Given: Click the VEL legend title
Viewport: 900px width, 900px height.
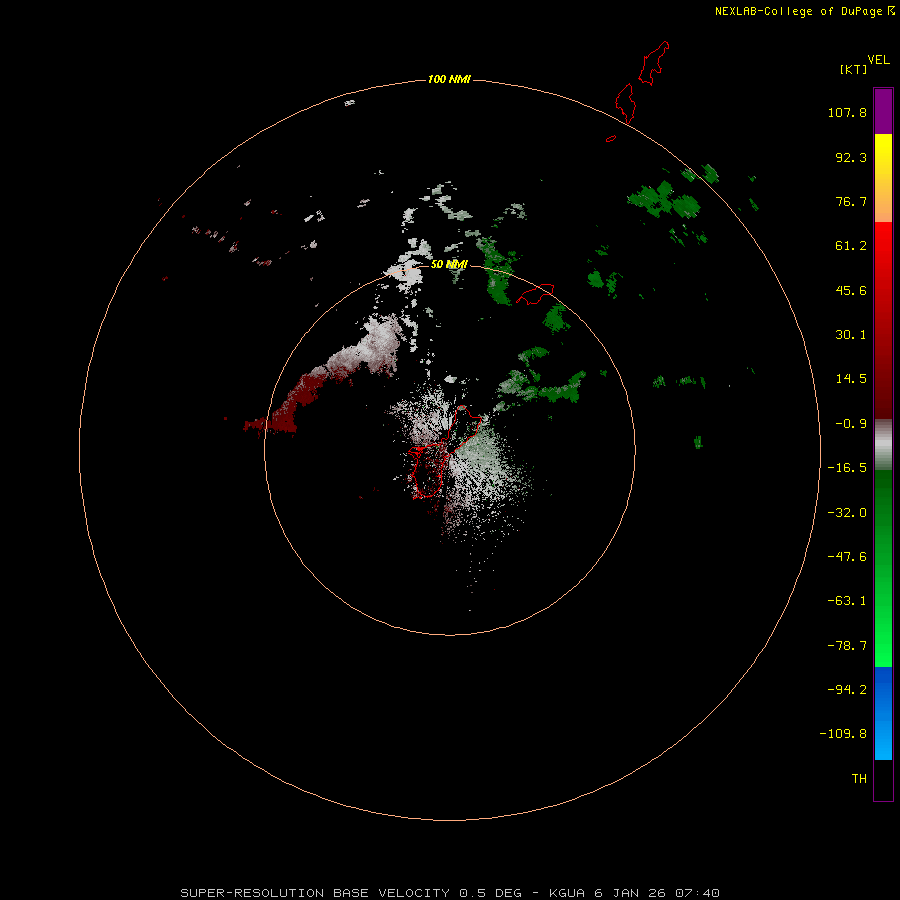Looking at the screenshot, I should pos(878,60).
